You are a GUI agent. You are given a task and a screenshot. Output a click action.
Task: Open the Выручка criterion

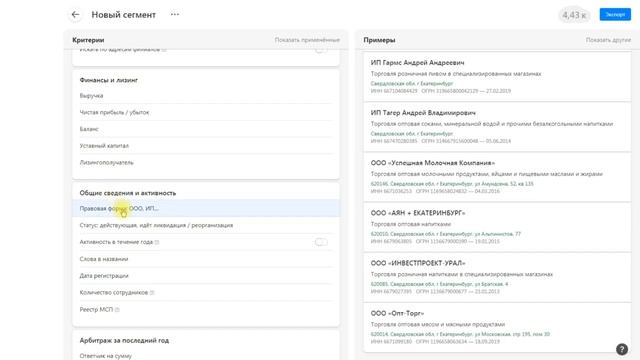206,96
